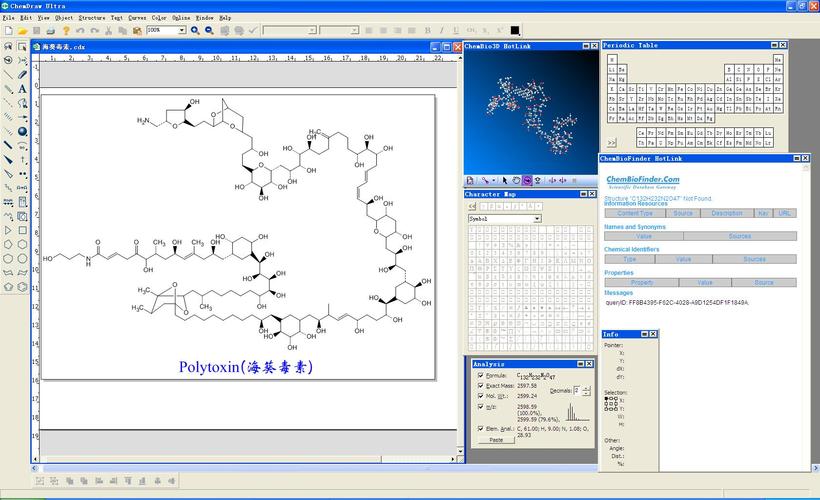Zoom in with magnifier plus icon
820x500 pixels.
pyautogui.click(x=195, y=31)
